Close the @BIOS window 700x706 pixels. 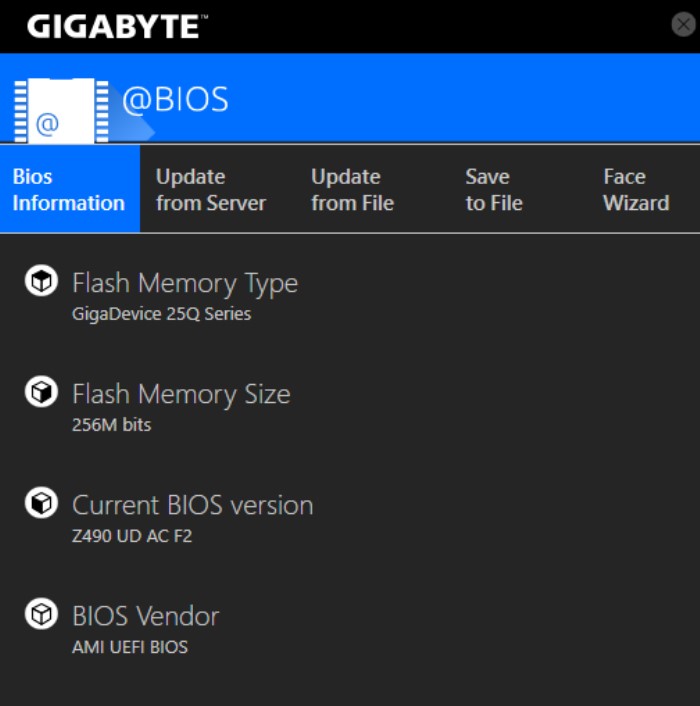coord(683,24)
